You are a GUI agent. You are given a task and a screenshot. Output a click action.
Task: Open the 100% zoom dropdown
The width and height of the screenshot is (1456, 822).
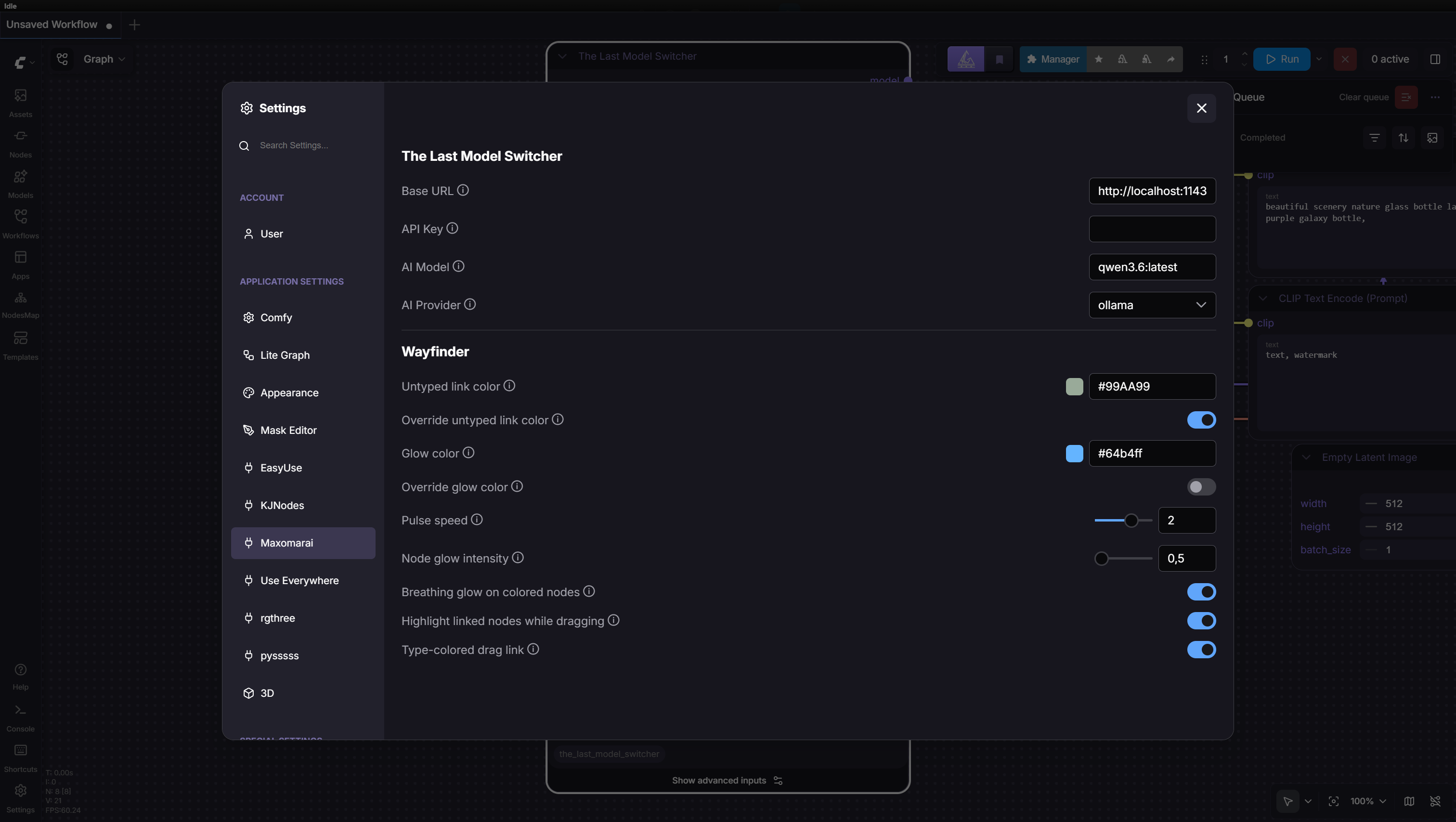pos(1368,801)
